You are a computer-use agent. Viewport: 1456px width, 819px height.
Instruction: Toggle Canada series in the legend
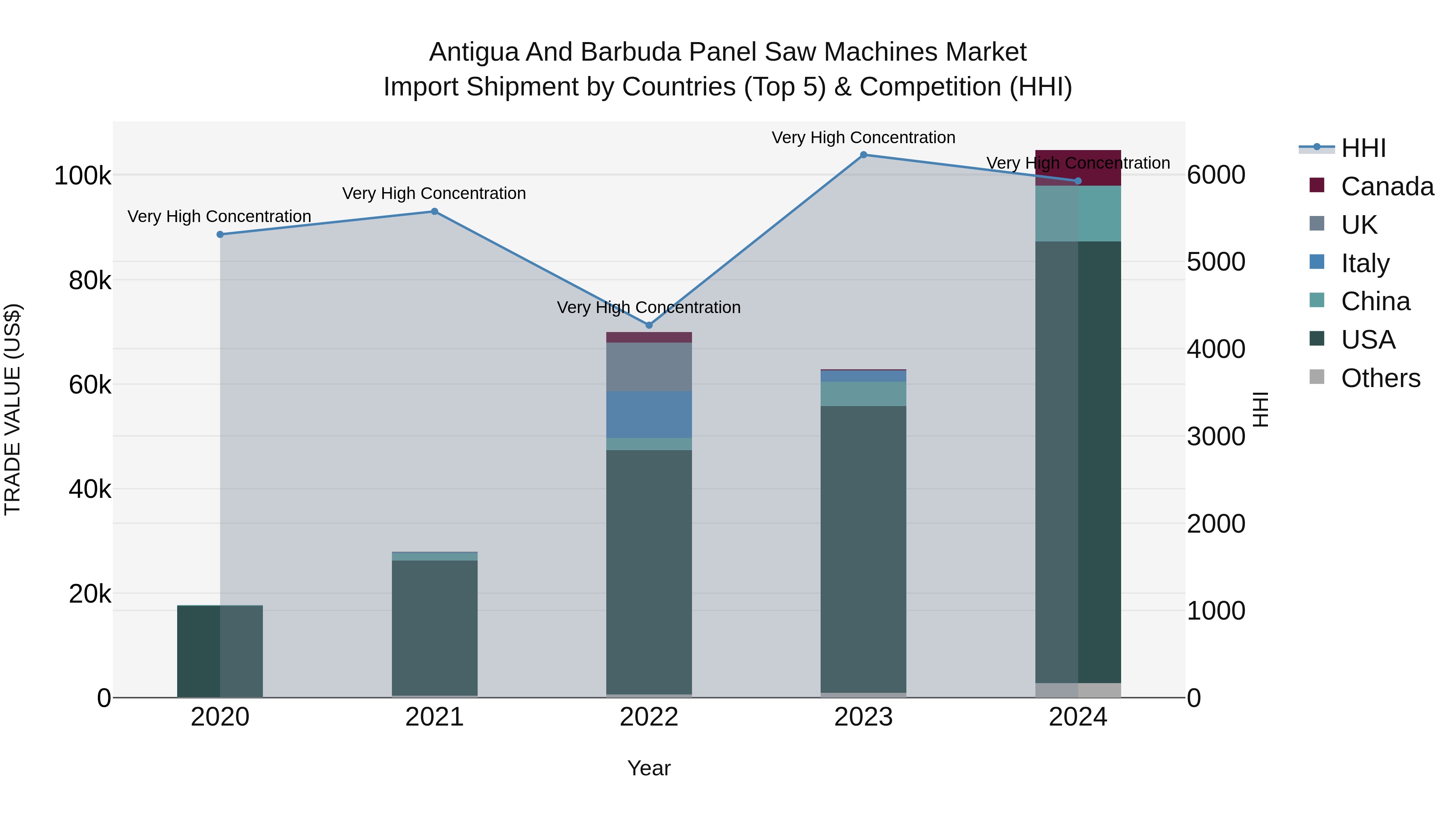(1371, 186)
